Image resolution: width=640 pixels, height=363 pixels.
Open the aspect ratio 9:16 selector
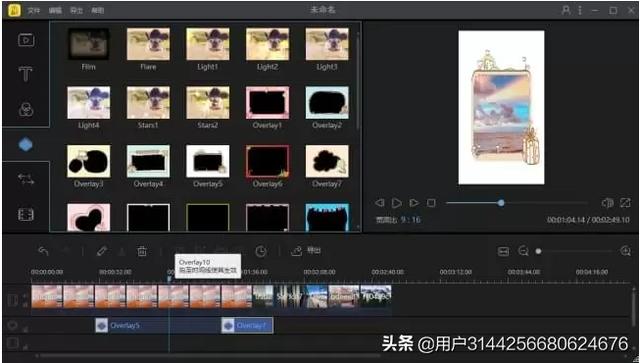[x=398, y=220]
